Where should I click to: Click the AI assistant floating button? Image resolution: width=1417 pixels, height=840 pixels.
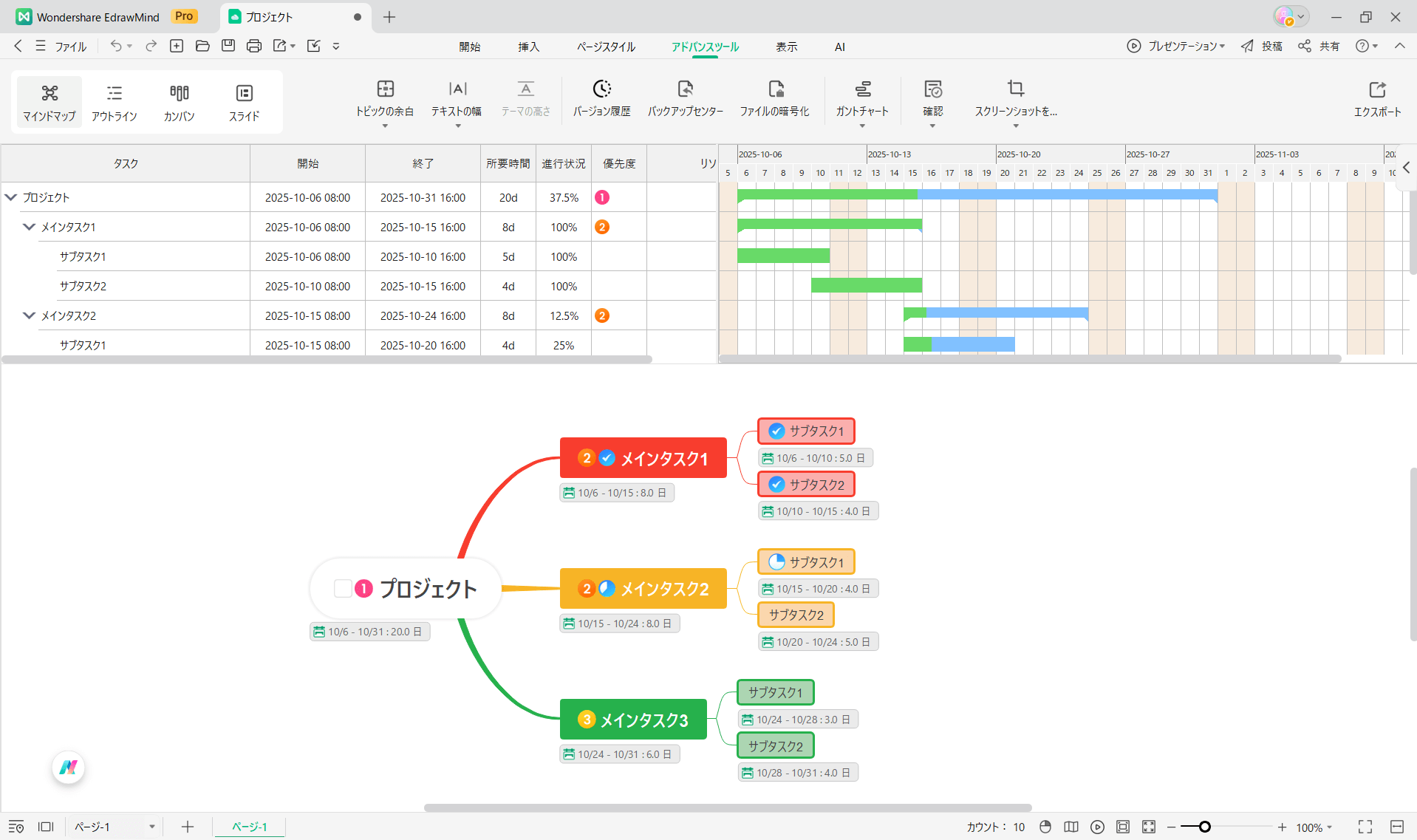69,768
